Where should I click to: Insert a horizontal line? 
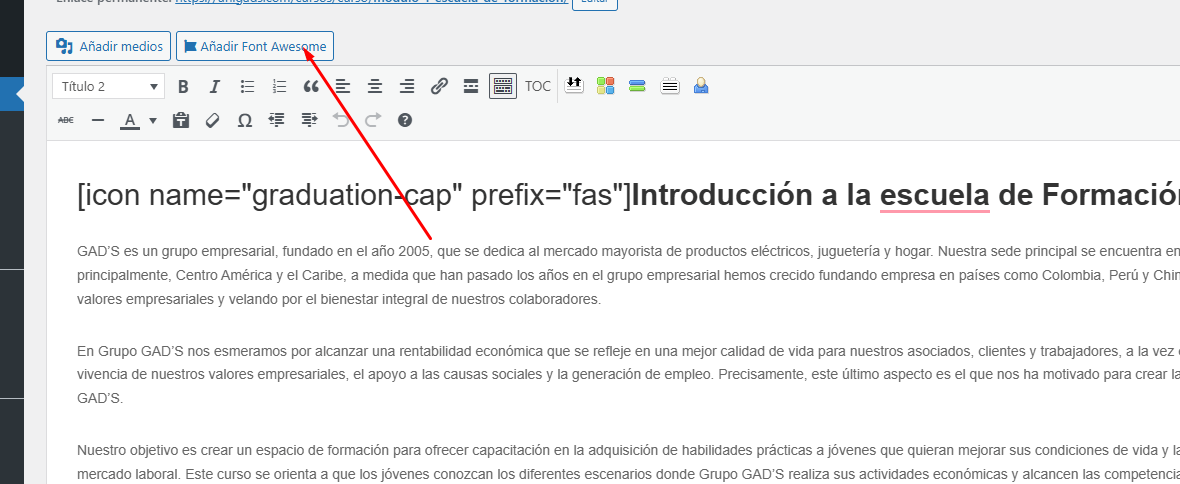[x=98, y=120]
